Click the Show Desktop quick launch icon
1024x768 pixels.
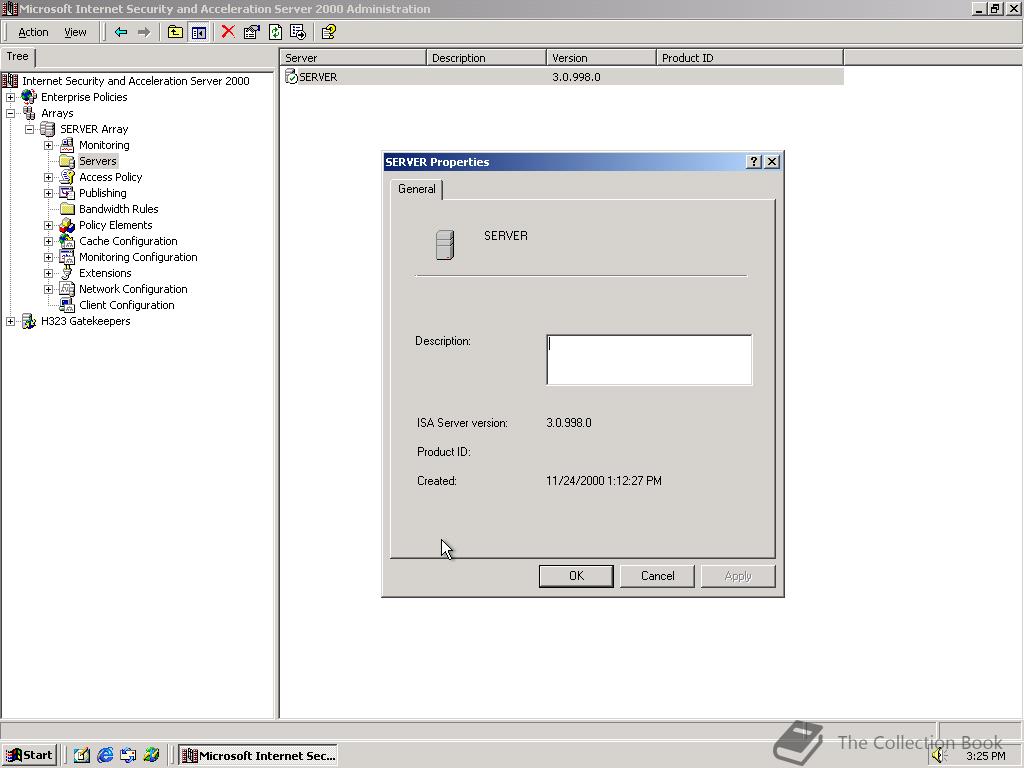click(x=82, y=756)
